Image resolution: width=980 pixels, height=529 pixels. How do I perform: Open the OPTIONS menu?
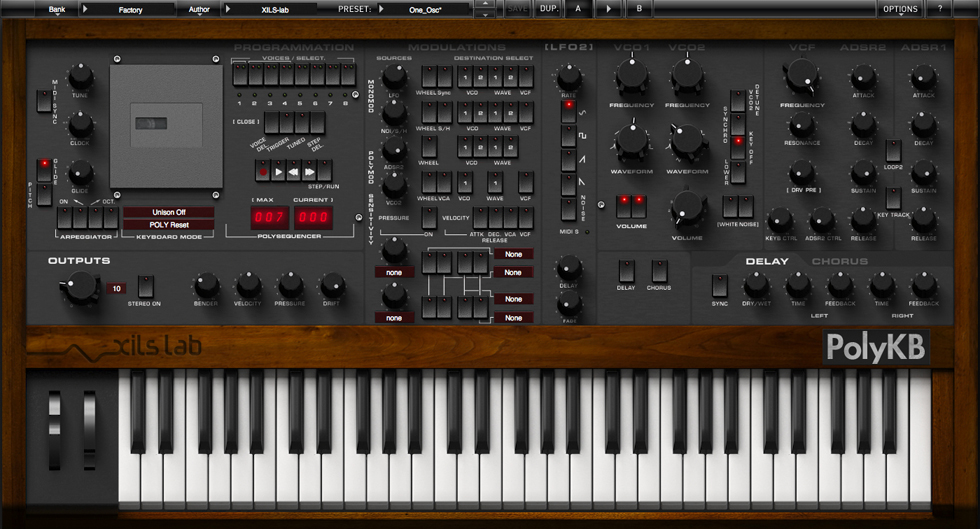point(900,9)
